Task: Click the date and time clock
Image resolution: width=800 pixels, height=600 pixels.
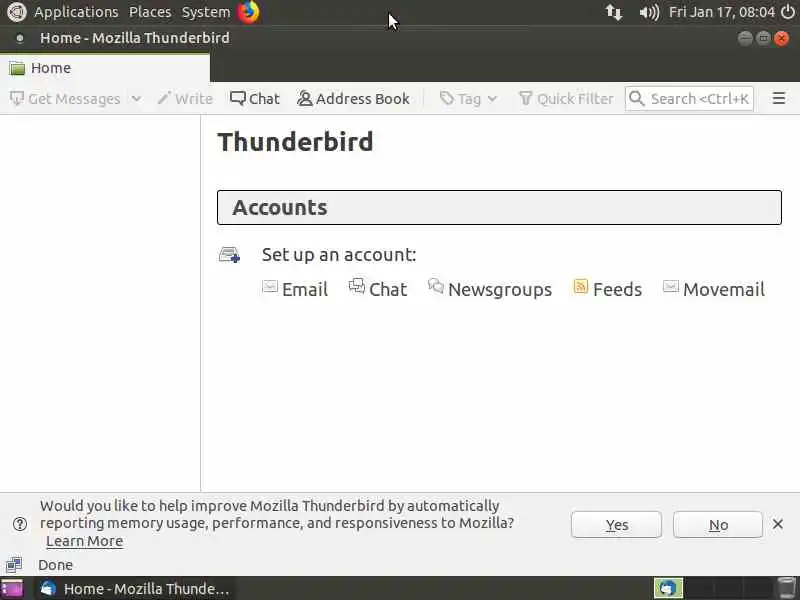Action: pos(722,12)
